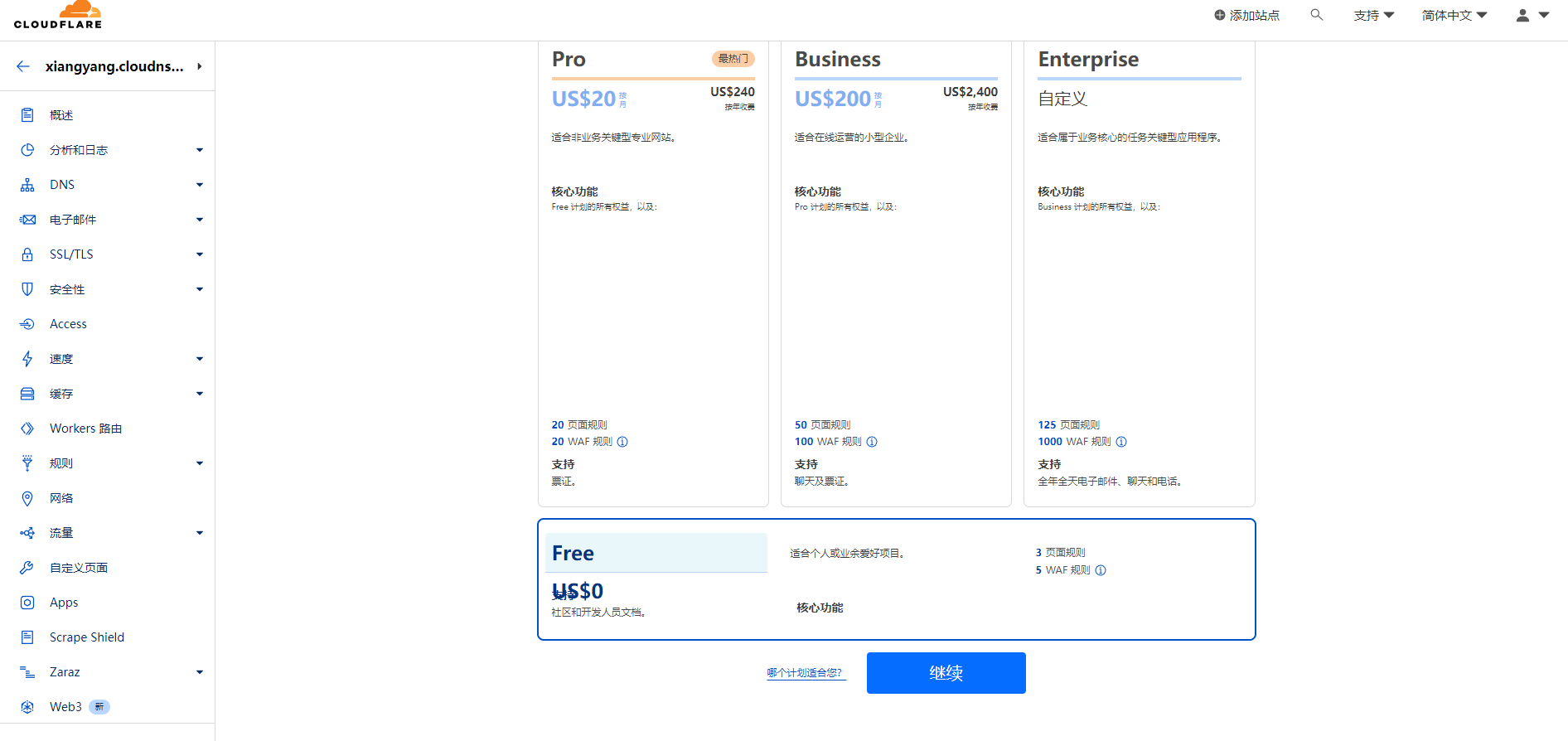Click the back arrow beside the domain name
This screenshot has height=741, width=1568.
click(x=23, y=66)
